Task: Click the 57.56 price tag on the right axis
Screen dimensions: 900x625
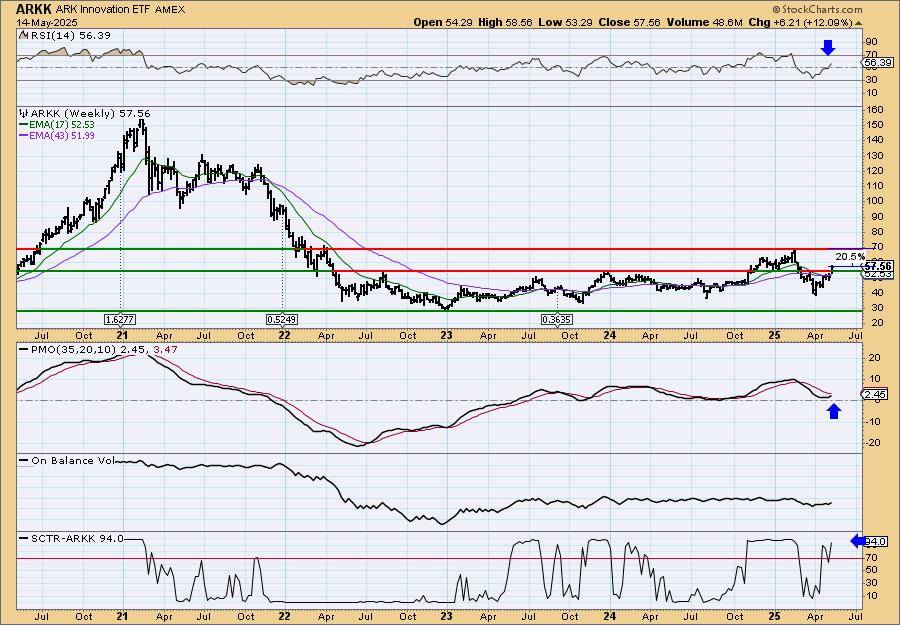Action: coord(878,266)
